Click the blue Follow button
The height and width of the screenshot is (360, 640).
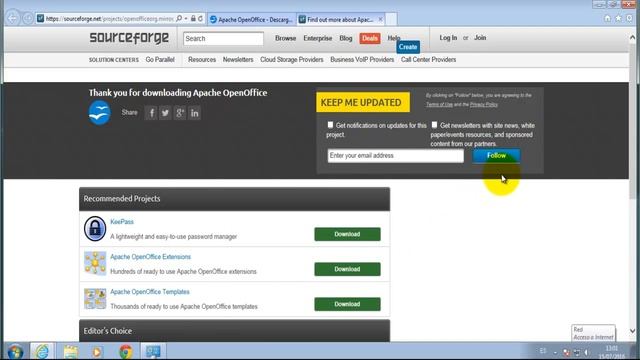496,156
